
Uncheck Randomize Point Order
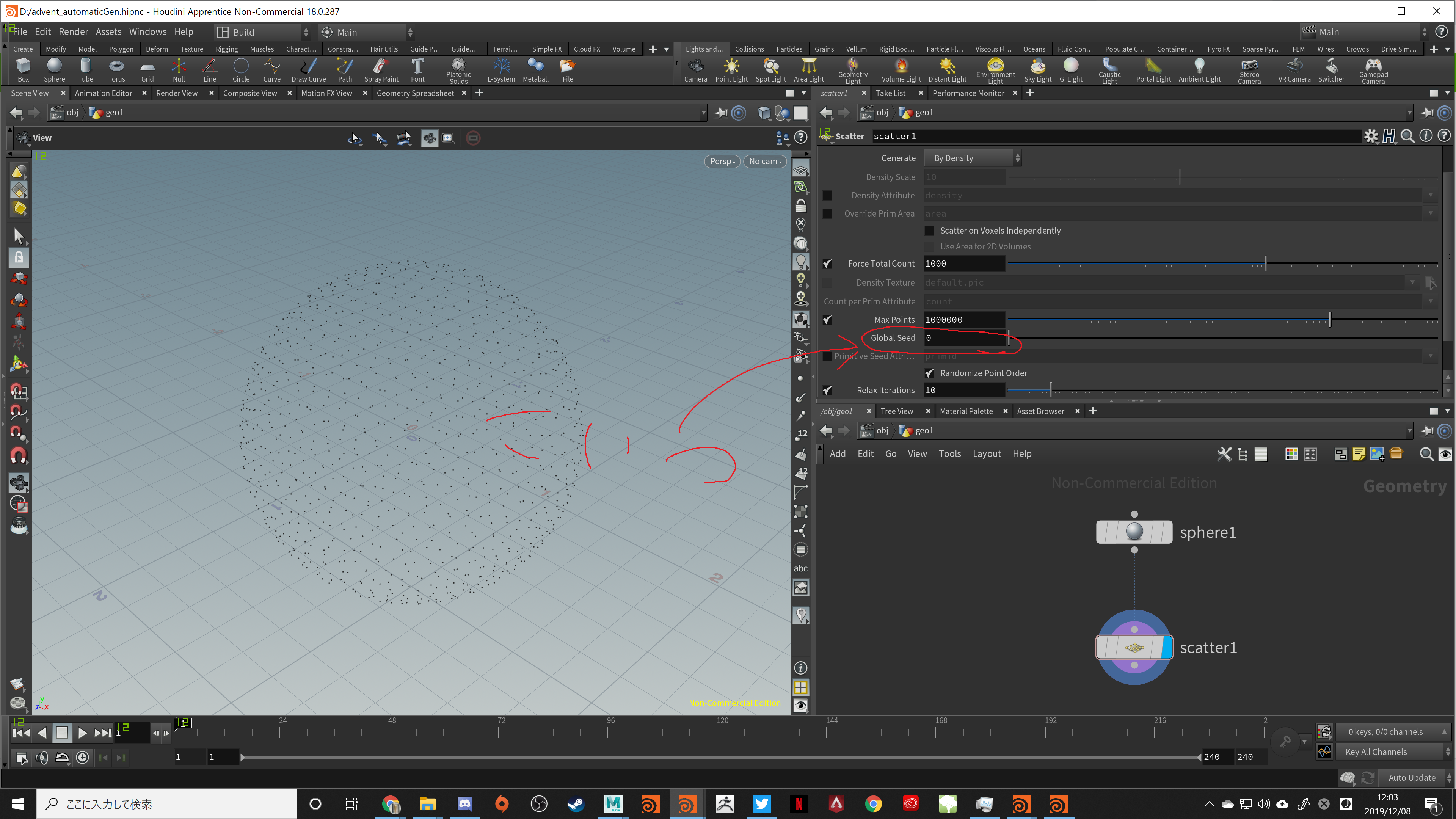pyautogui.click(x=929, y=373)
